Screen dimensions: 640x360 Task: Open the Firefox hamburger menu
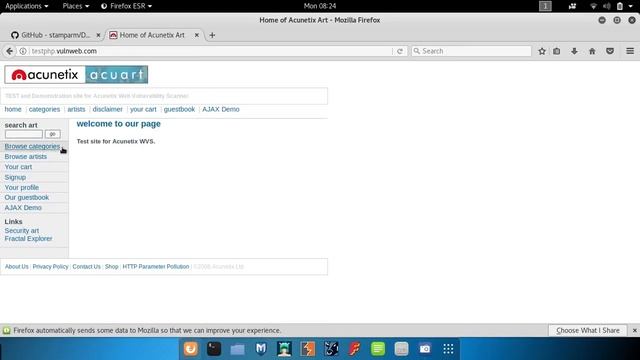click(630, 51)
